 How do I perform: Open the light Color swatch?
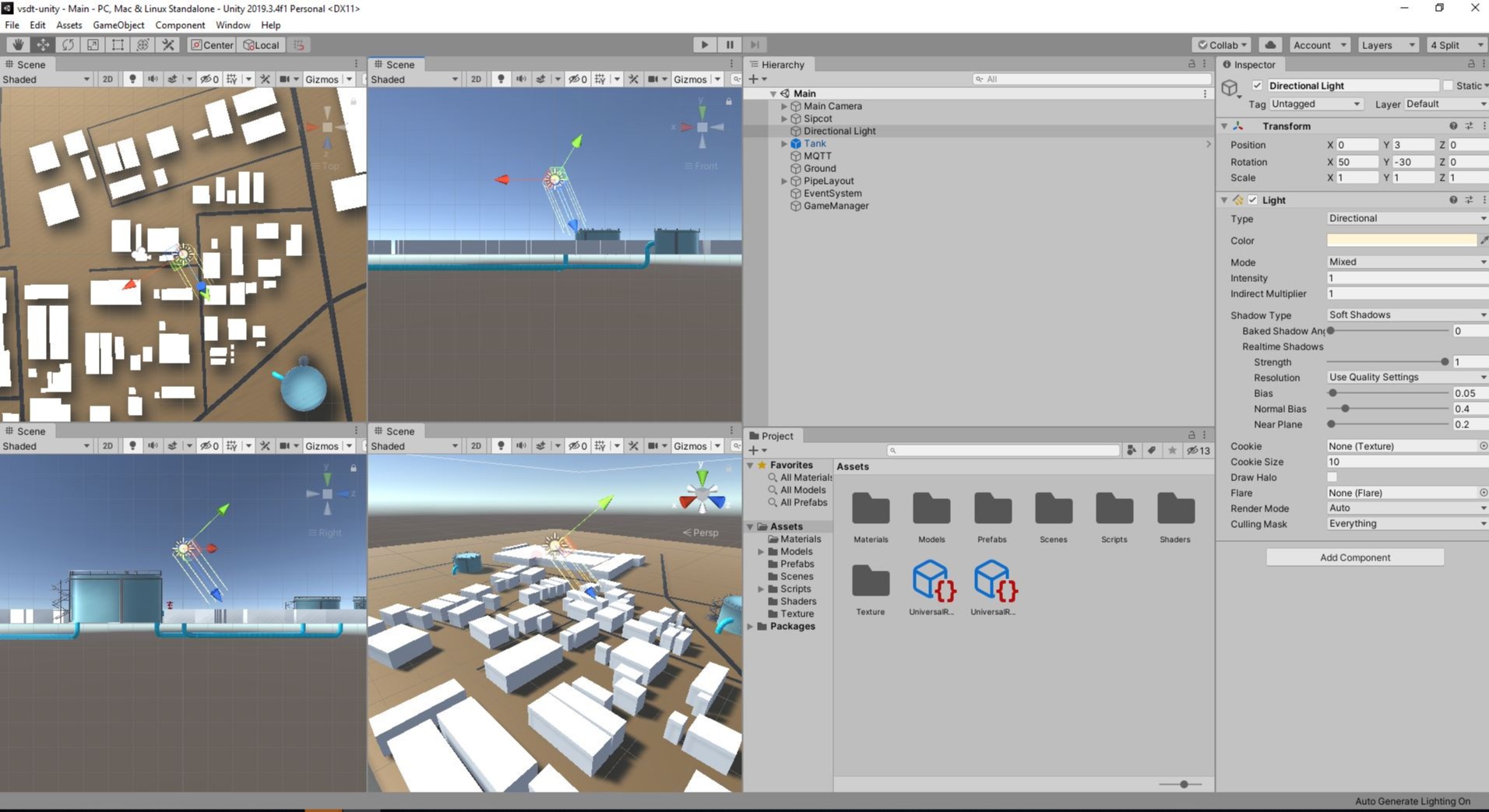click(x=1401, y=241)
